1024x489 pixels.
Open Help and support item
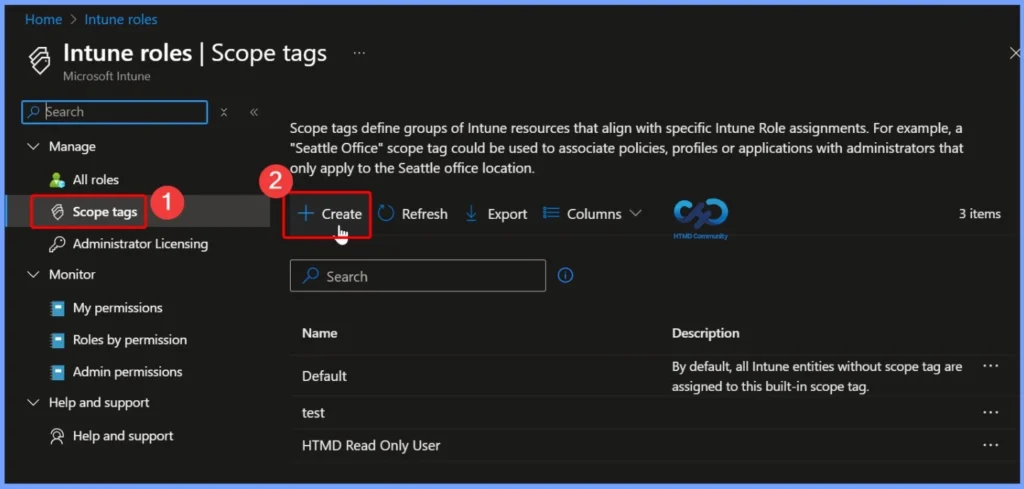[x=123, y=435]
